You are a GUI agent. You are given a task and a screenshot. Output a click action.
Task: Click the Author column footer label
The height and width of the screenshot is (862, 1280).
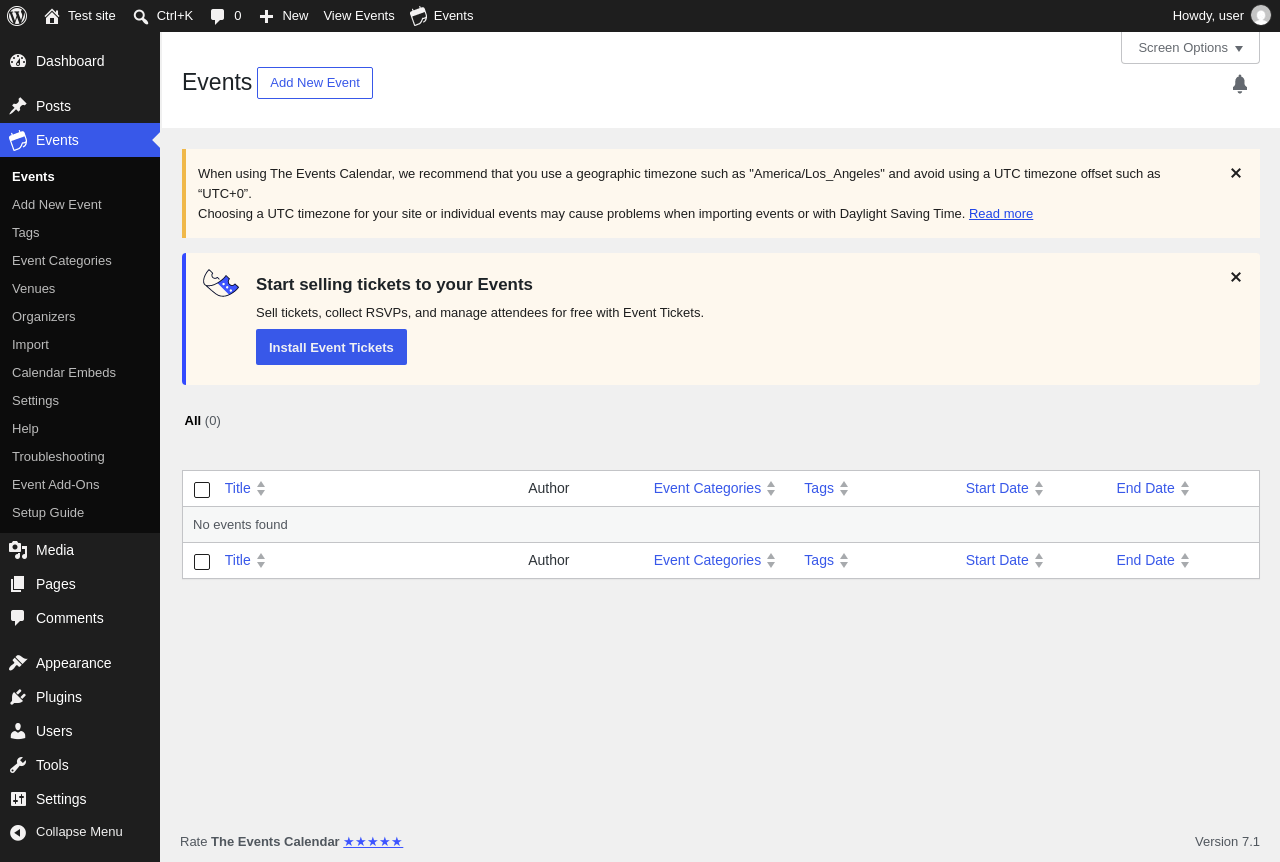point(549,560)
